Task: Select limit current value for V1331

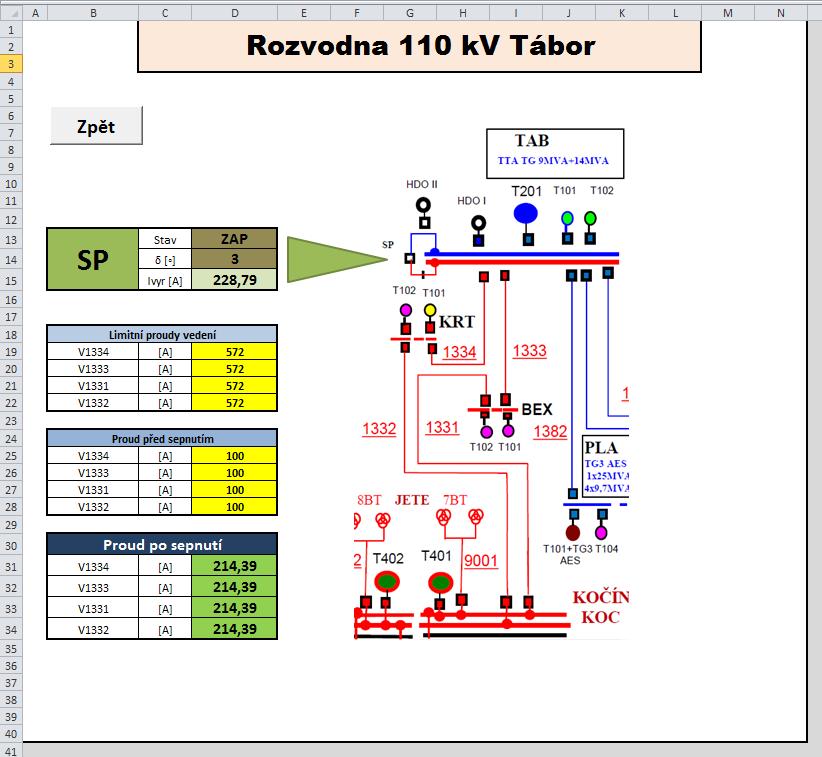Action: pyautogui.click(x=234, y=386)
